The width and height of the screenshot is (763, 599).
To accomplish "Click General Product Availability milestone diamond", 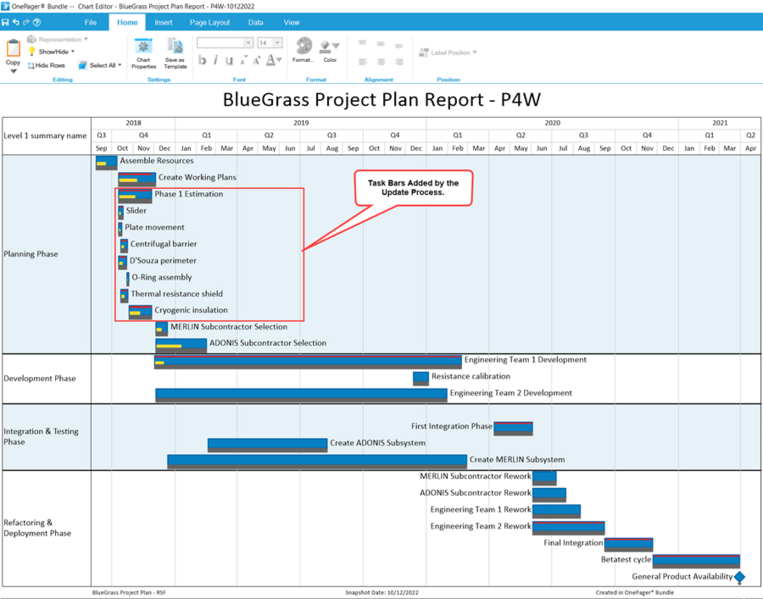I will pos(740,577).
